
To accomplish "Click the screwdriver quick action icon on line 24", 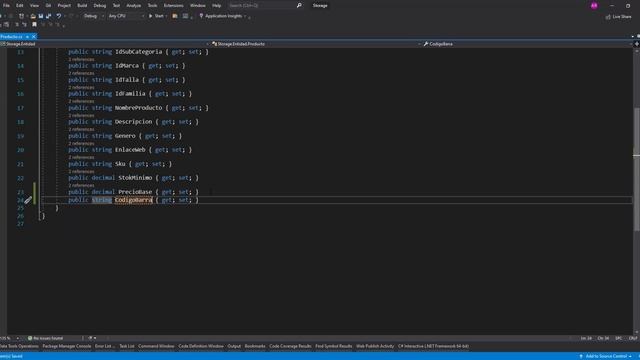I will tap(28, 200).
